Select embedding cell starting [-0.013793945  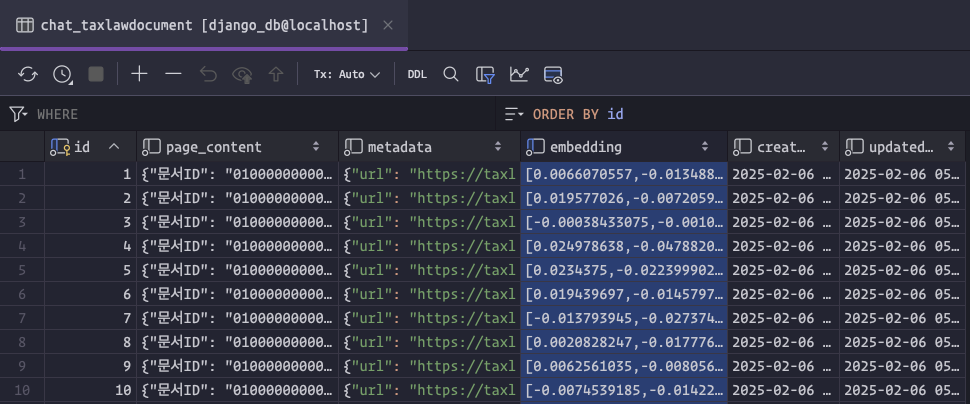624,318
